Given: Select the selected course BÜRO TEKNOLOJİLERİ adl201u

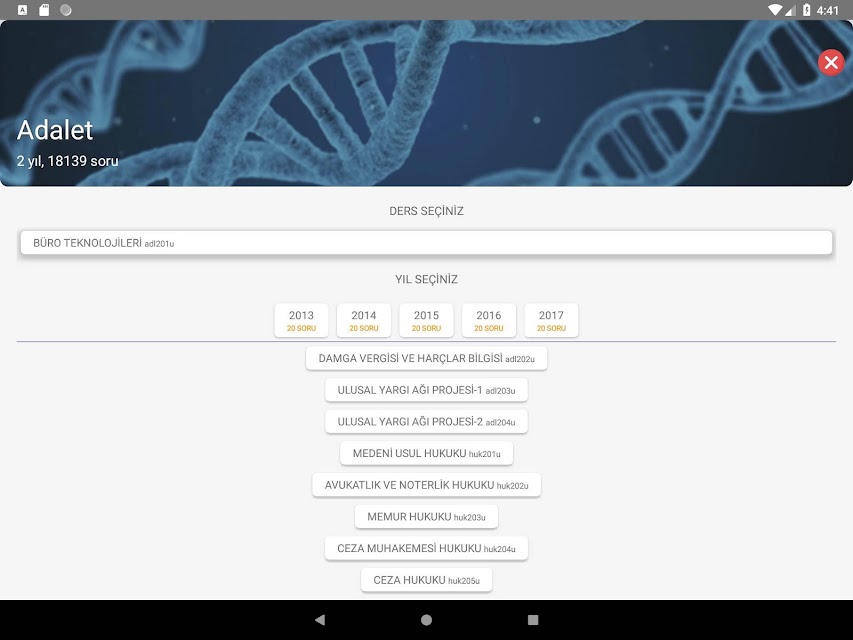Looking at the screenshot, I should coord(426,243).
